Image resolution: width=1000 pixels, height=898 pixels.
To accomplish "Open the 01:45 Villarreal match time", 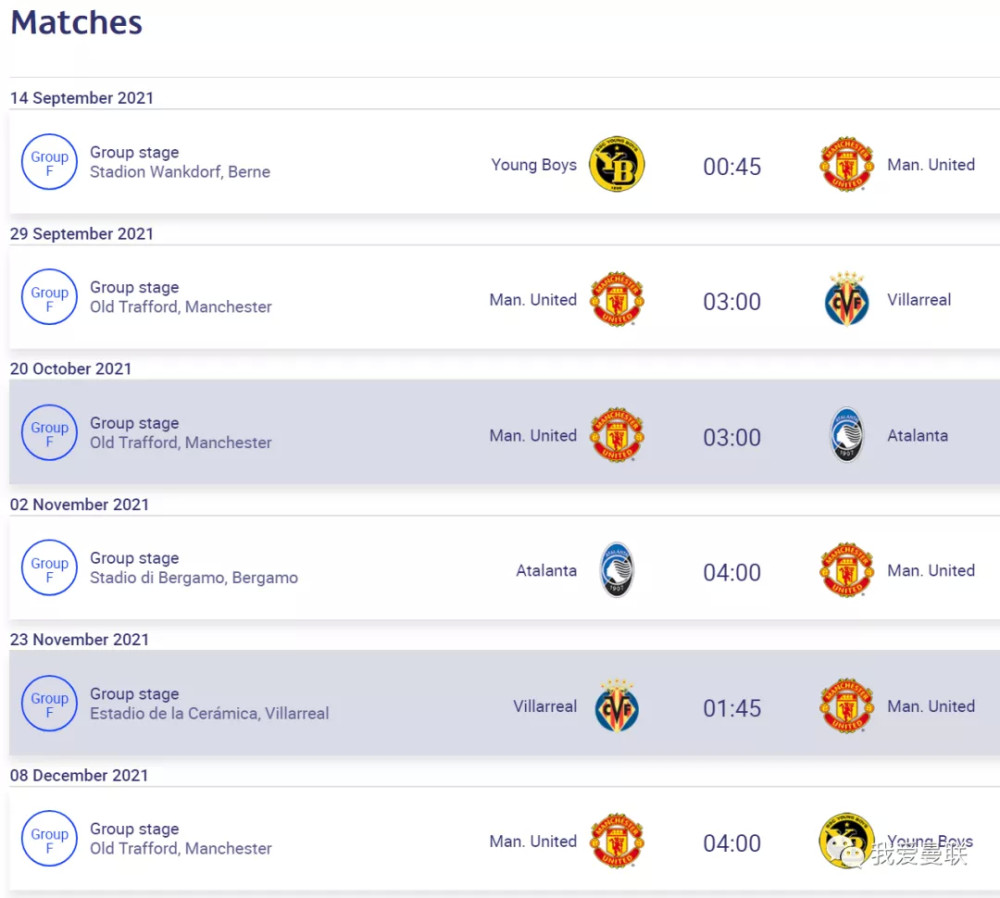I will 732,708.
